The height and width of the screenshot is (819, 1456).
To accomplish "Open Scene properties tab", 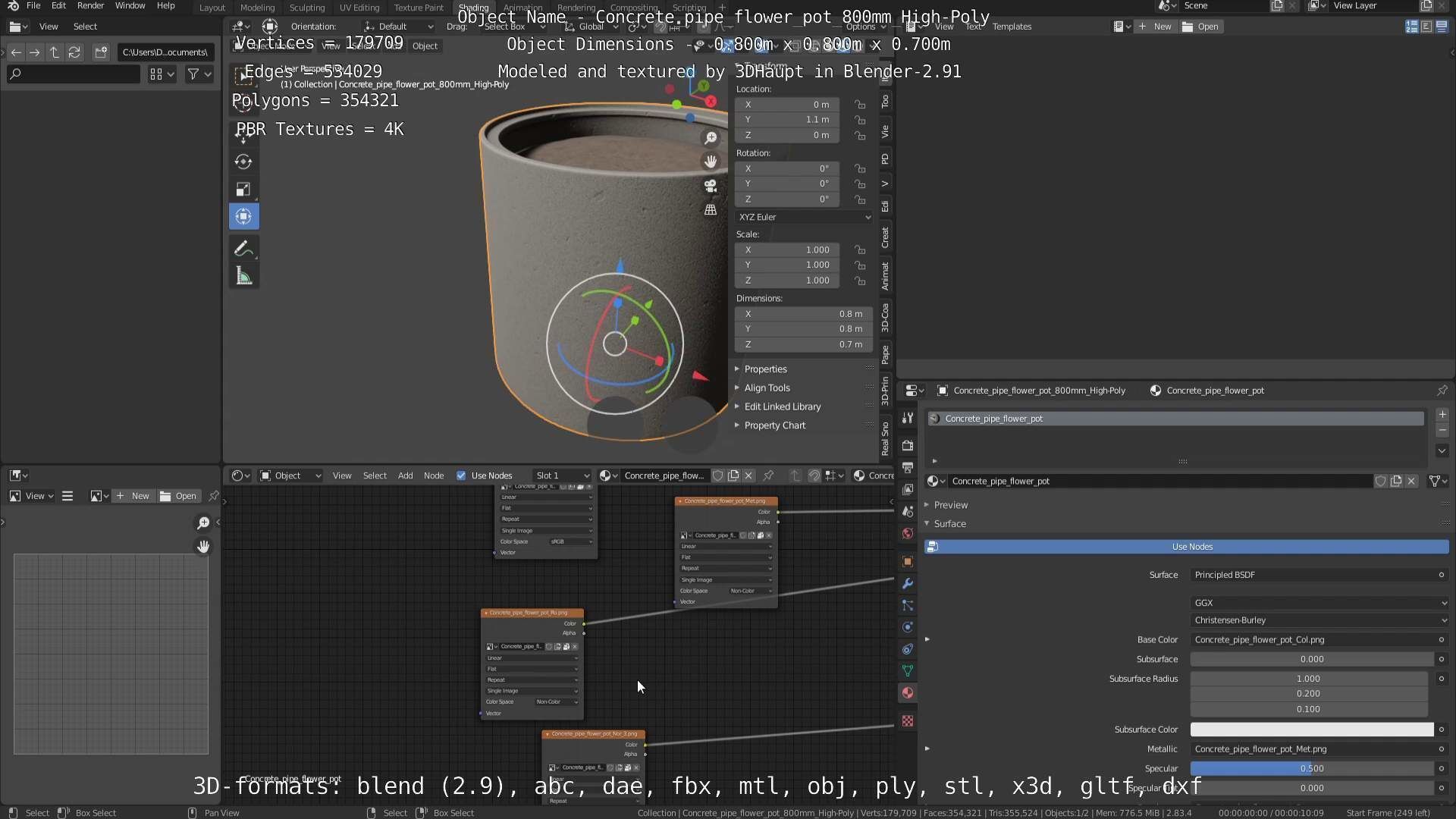I will pos(908,511).
